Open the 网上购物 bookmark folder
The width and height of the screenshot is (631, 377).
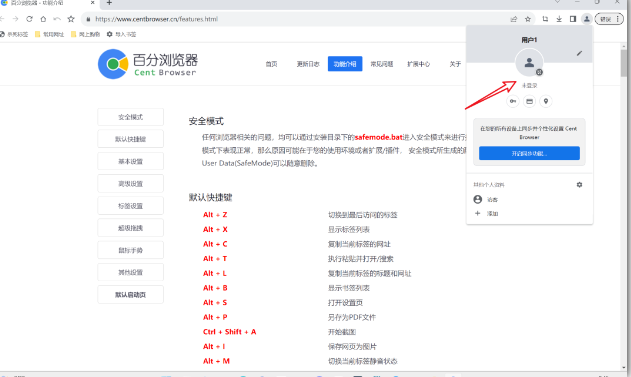[x=85, y=34]
